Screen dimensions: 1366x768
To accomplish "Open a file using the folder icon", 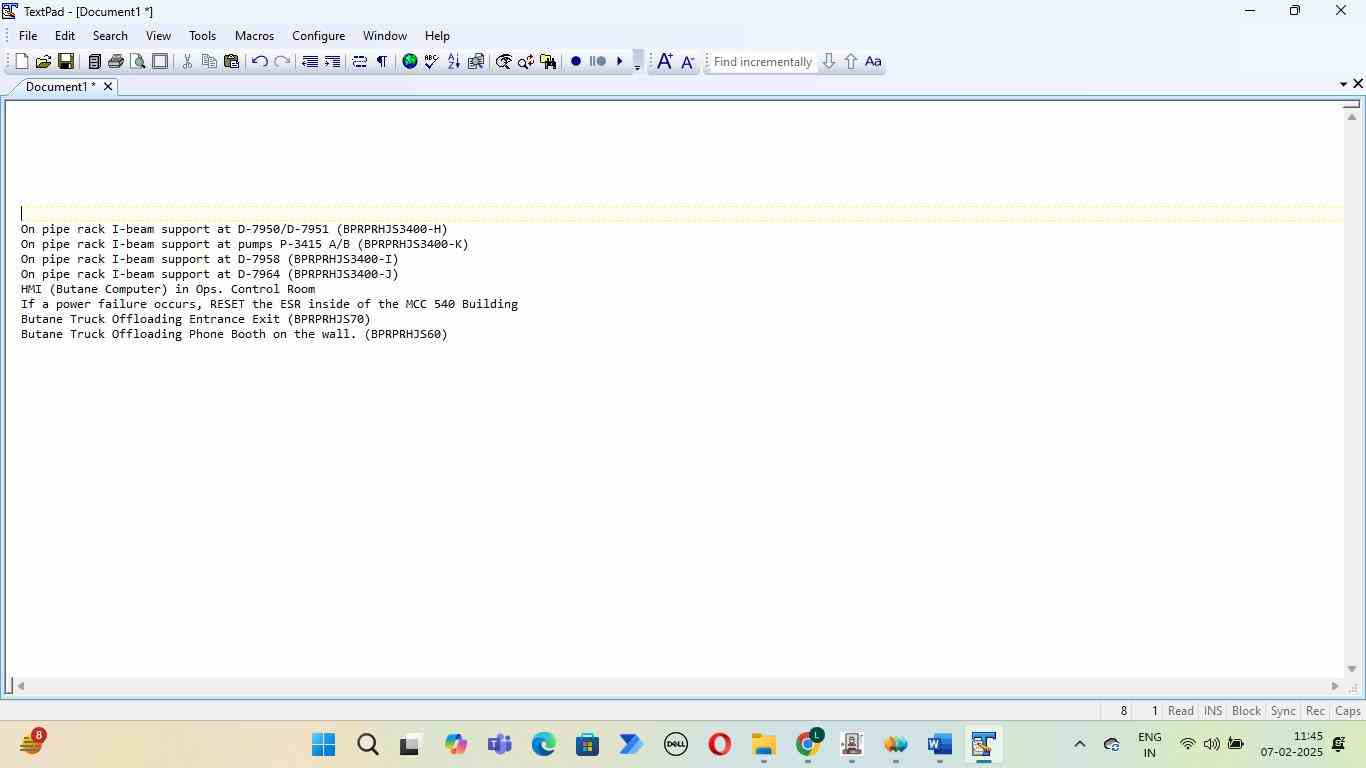I will [43, 62].
